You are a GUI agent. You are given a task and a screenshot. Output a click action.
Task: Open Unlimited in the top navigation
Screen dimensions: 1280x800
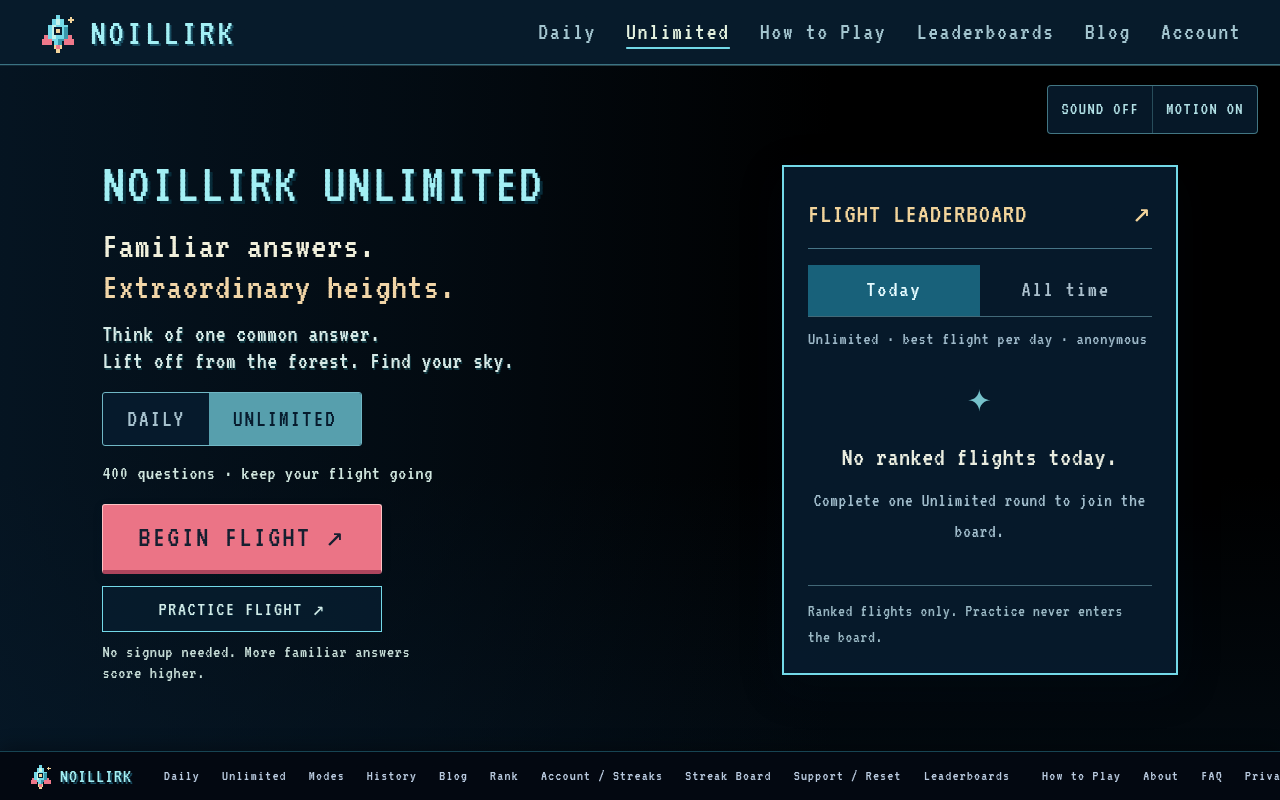(x=678, y=33)
